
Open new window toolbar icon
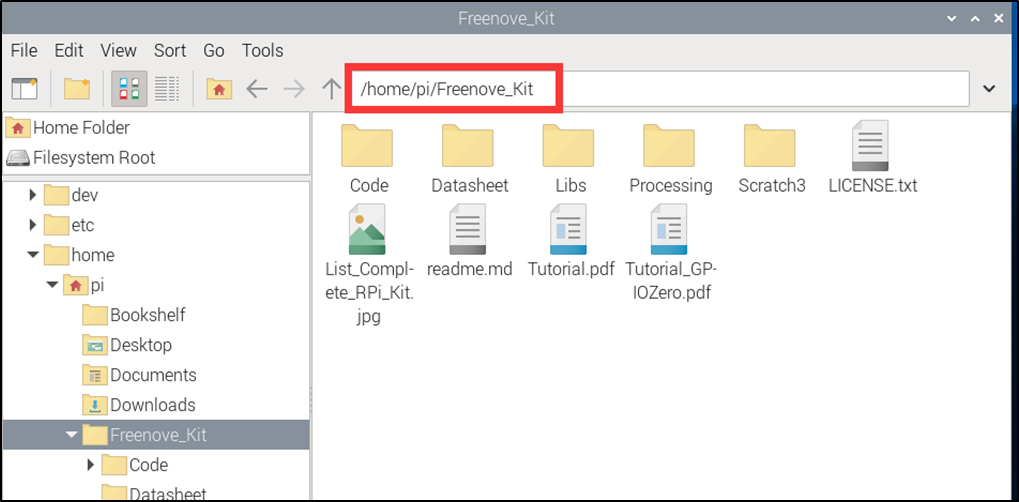tap(25, 88)
